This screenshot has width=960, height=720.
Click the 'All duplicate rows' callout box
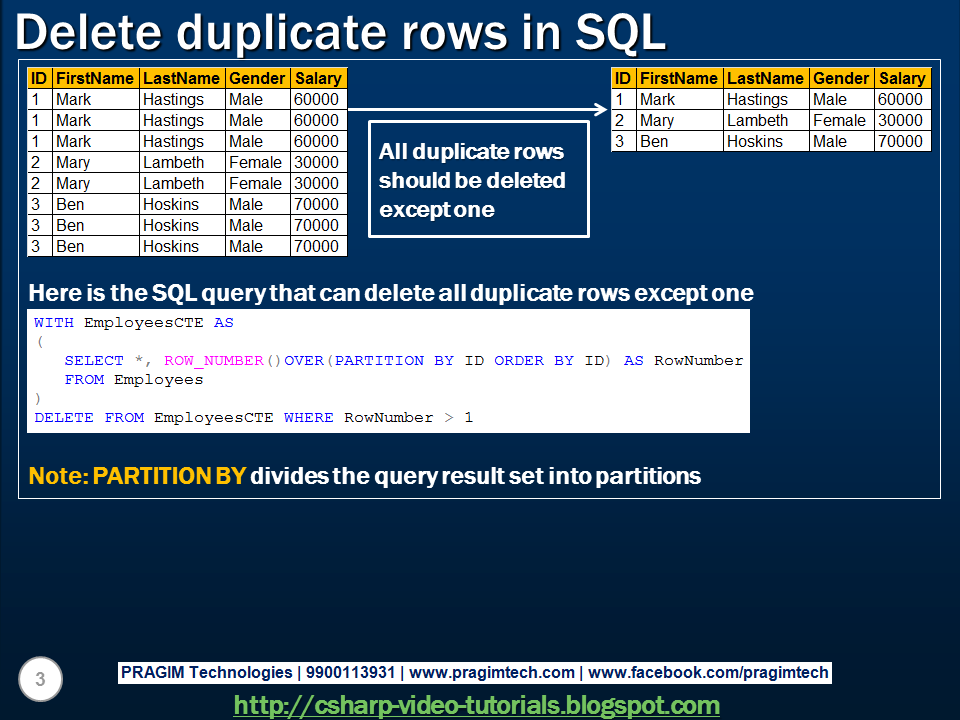point(478,179)
